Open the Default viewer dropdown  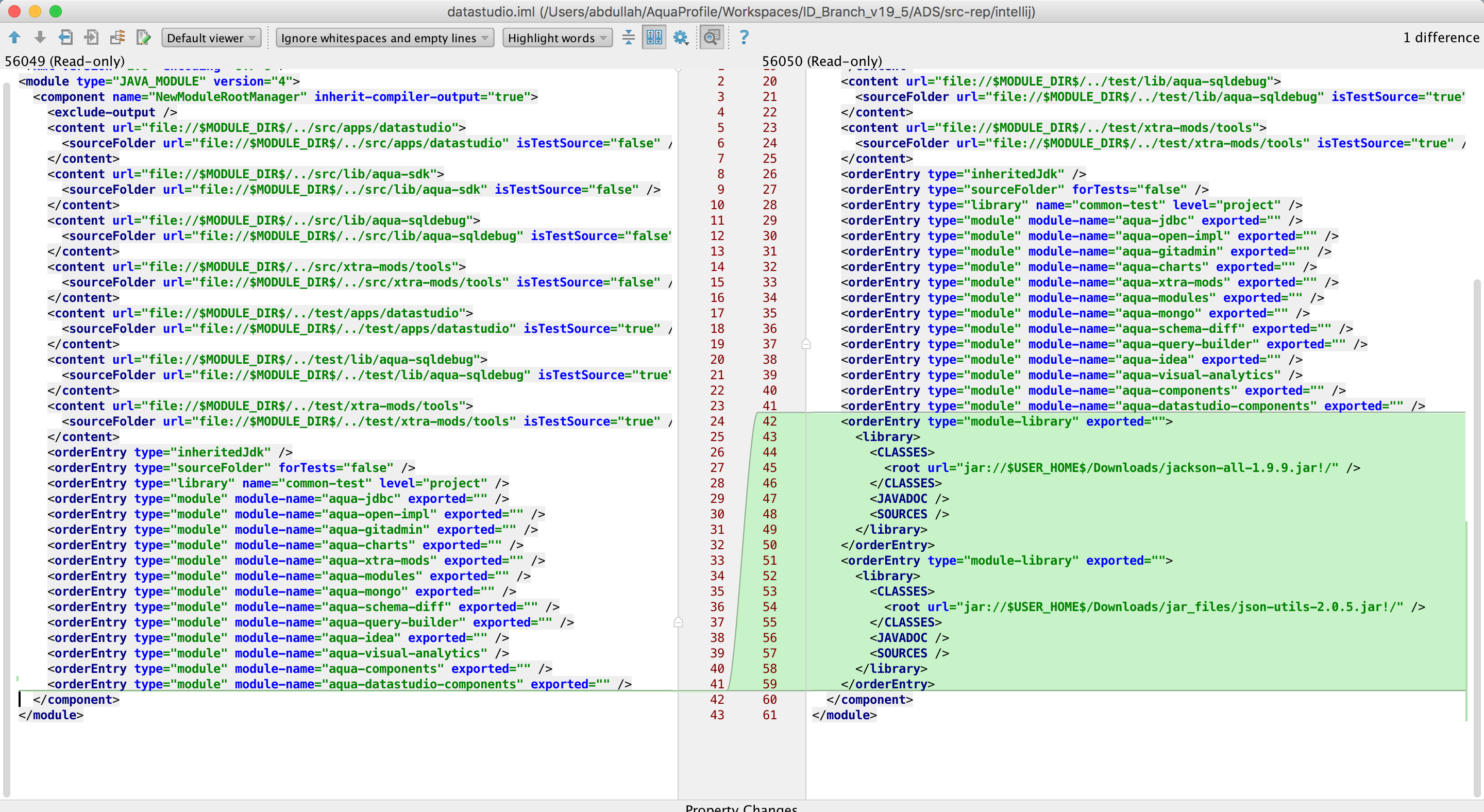[x=211, y=38]
